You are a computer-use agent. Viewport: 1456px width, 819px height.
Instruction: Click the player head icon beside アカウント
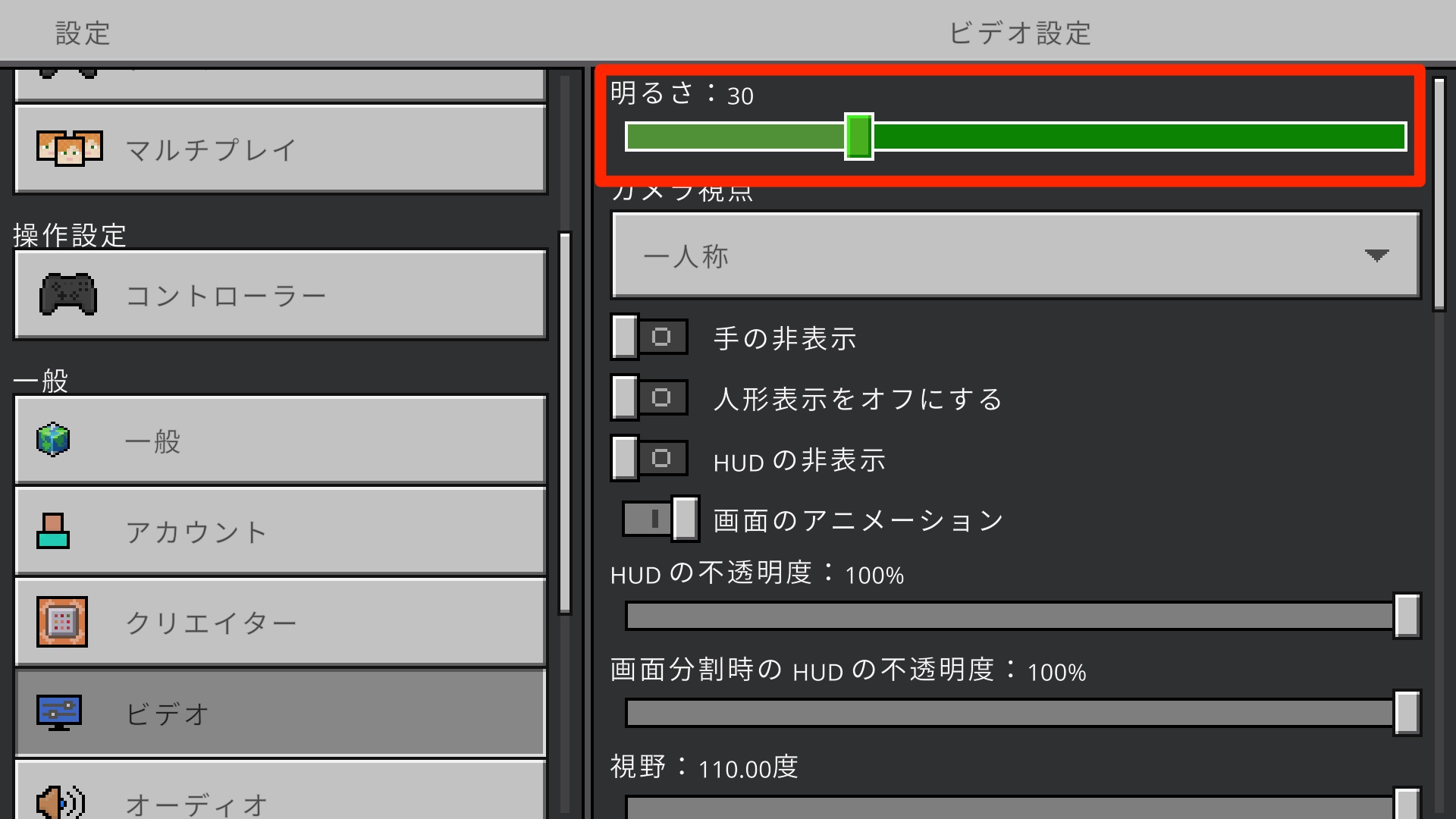point(53,531)
